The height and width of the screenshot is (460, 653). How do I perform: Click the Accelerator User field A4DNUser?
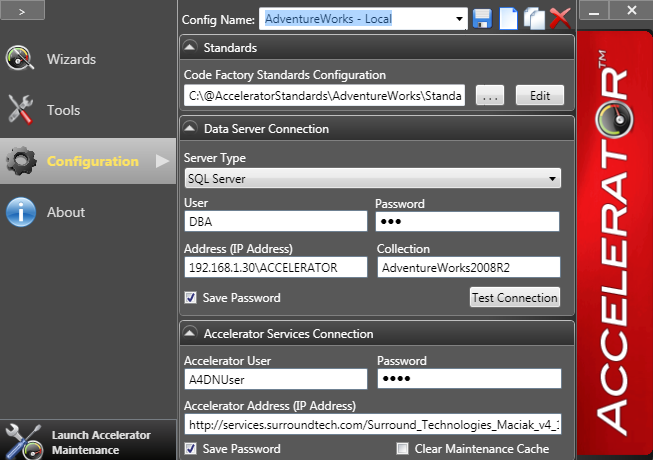click(276, 379)
